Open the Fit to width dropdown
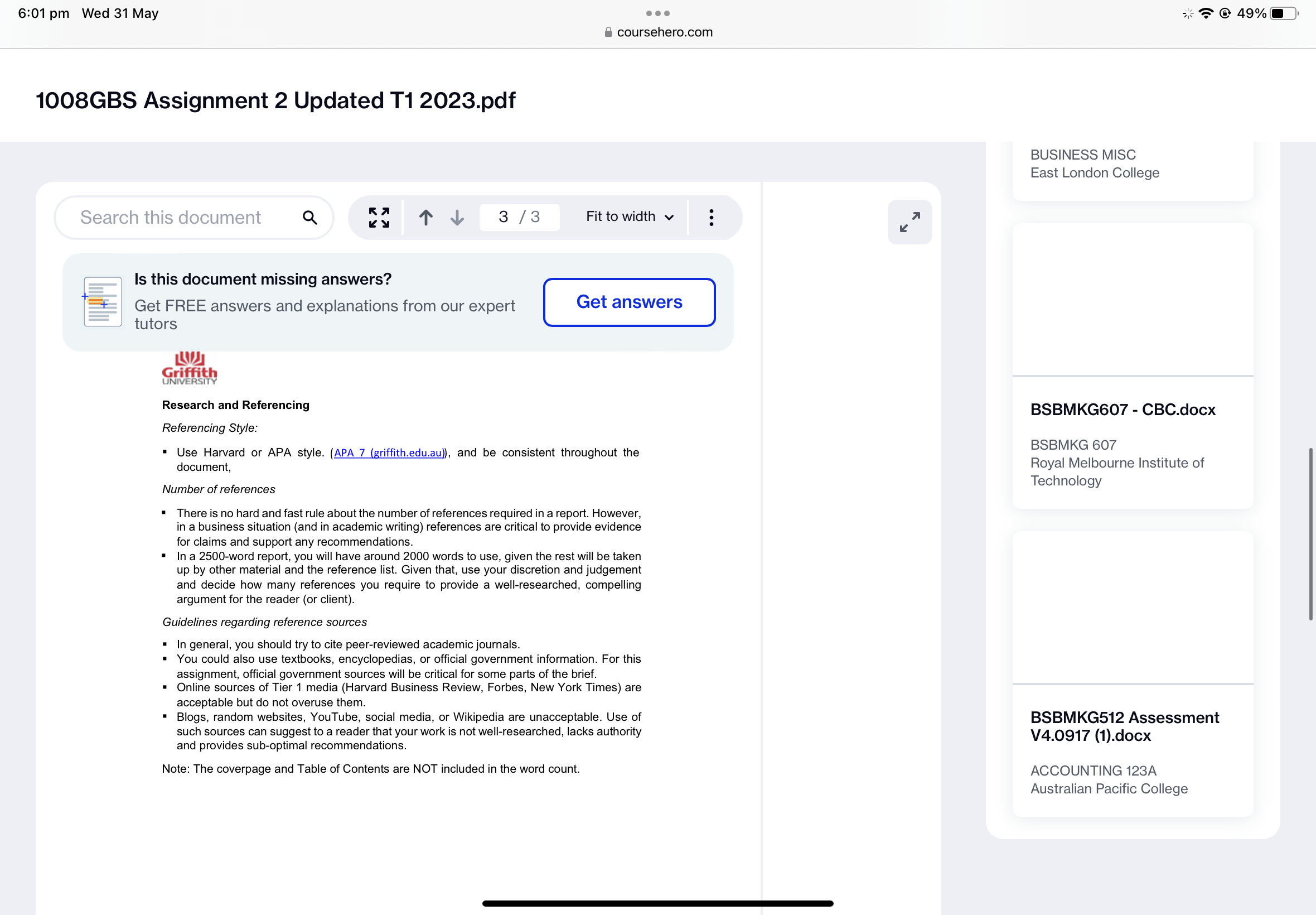Image resolution: width=1316 pixels, height=915 pixels. (x=629, y=216)
